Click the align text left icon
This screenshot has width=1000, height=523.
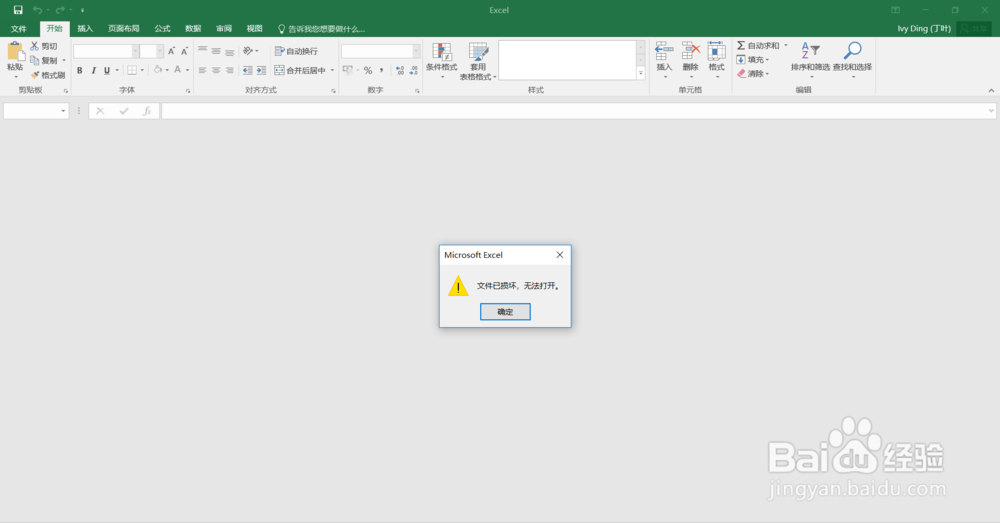(202, 70)
